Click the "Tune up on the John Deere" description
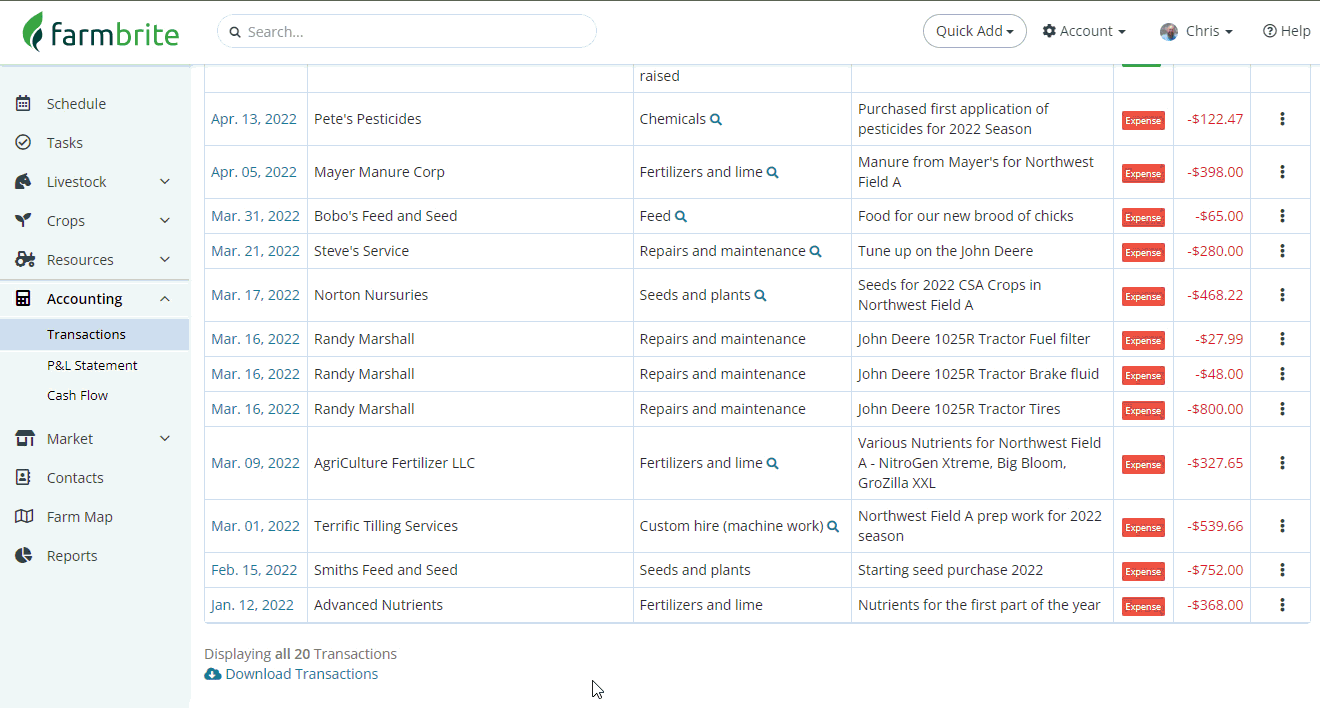 point(946,251)
